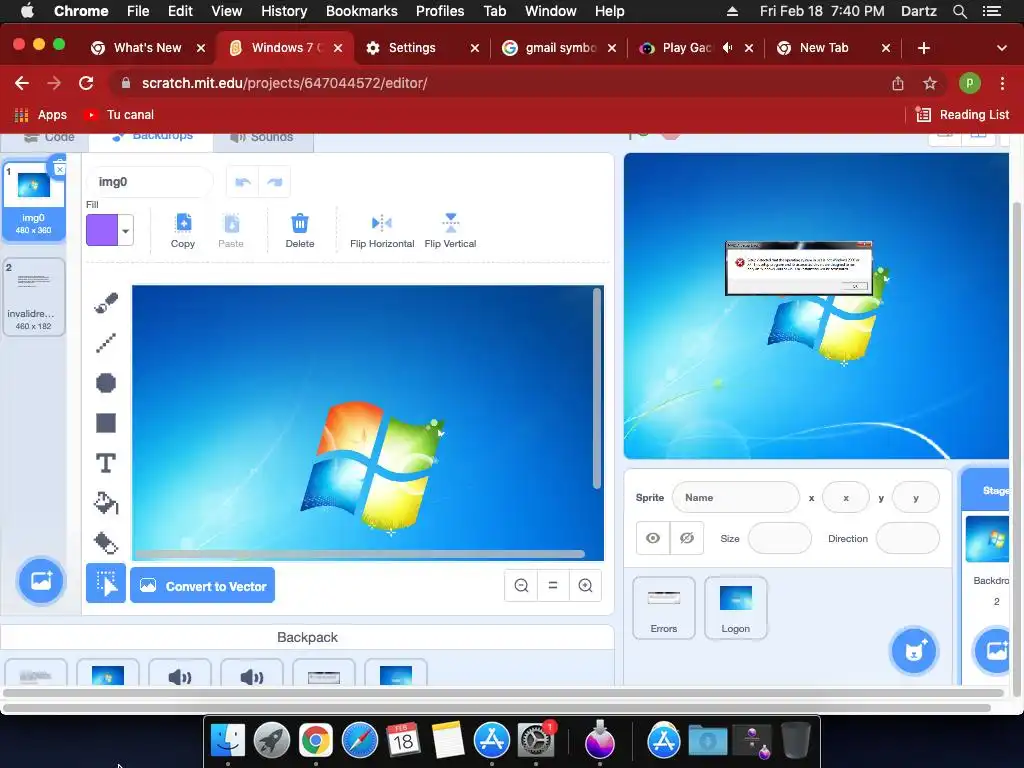The height and width of the screenshot is (768, 1024).
Task: Click Convert to Vector button
Action: (x=202, y=585)
